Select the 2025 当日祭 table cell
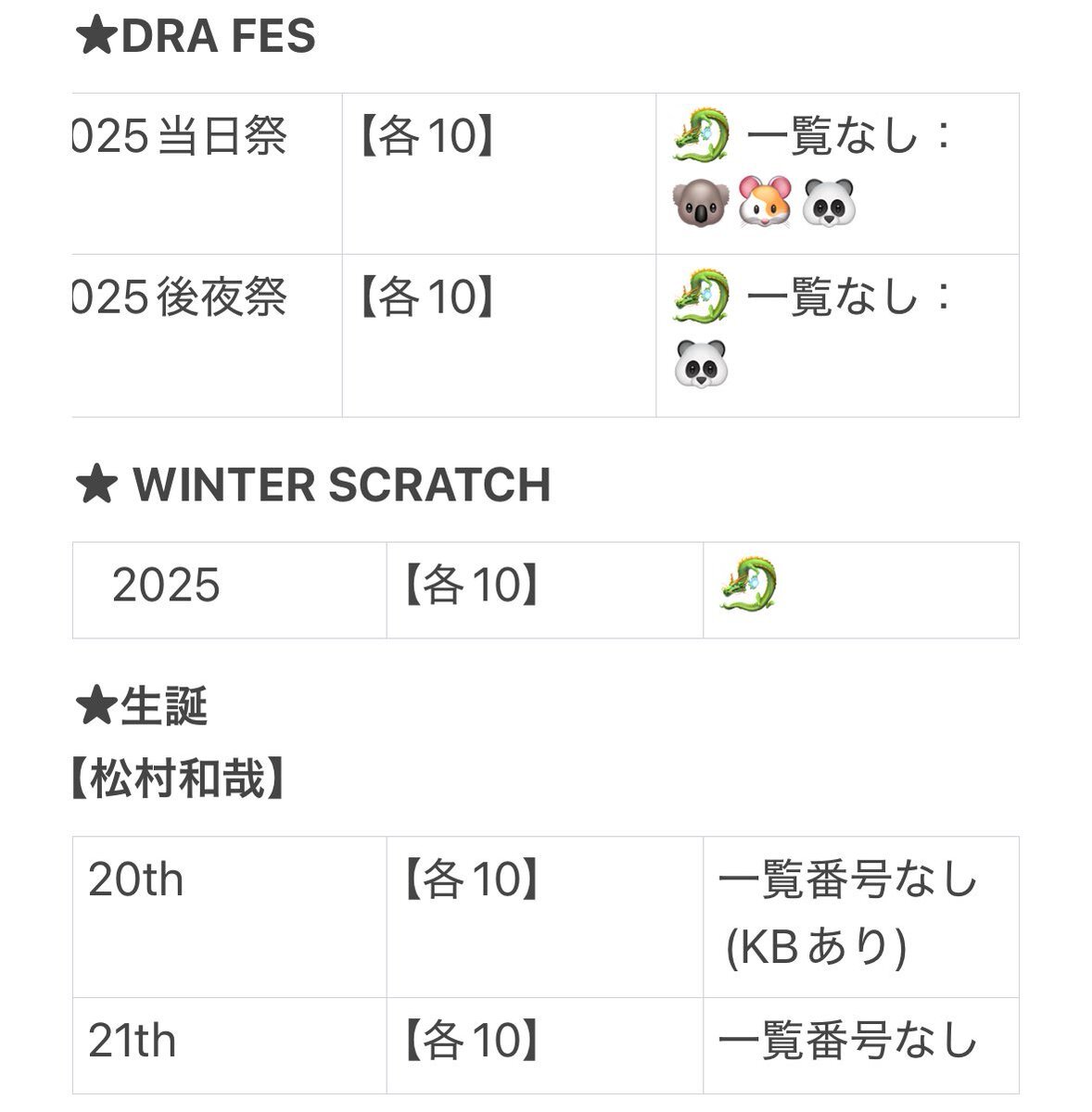The image size is (1092, 1112). [x=180, y=138]
